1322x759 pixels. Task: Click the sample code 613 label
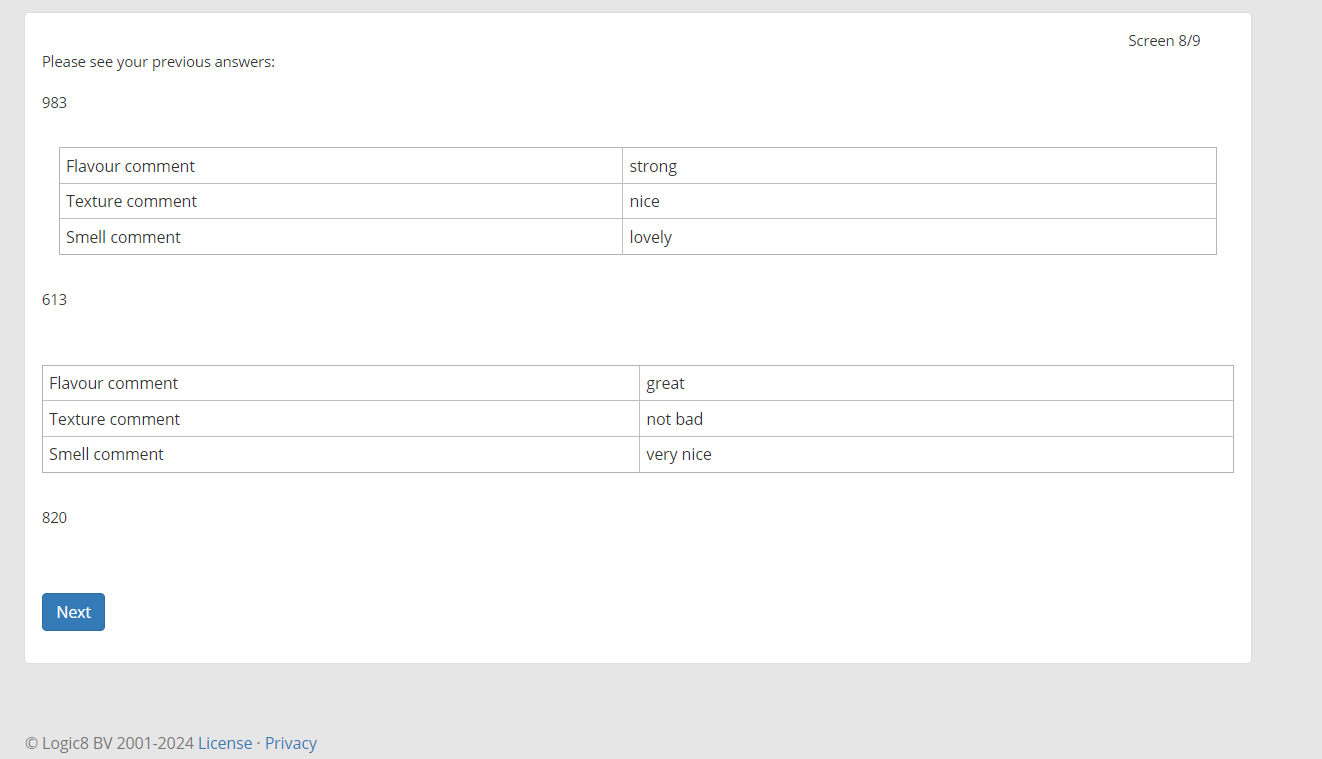click(x=55, y=299)
